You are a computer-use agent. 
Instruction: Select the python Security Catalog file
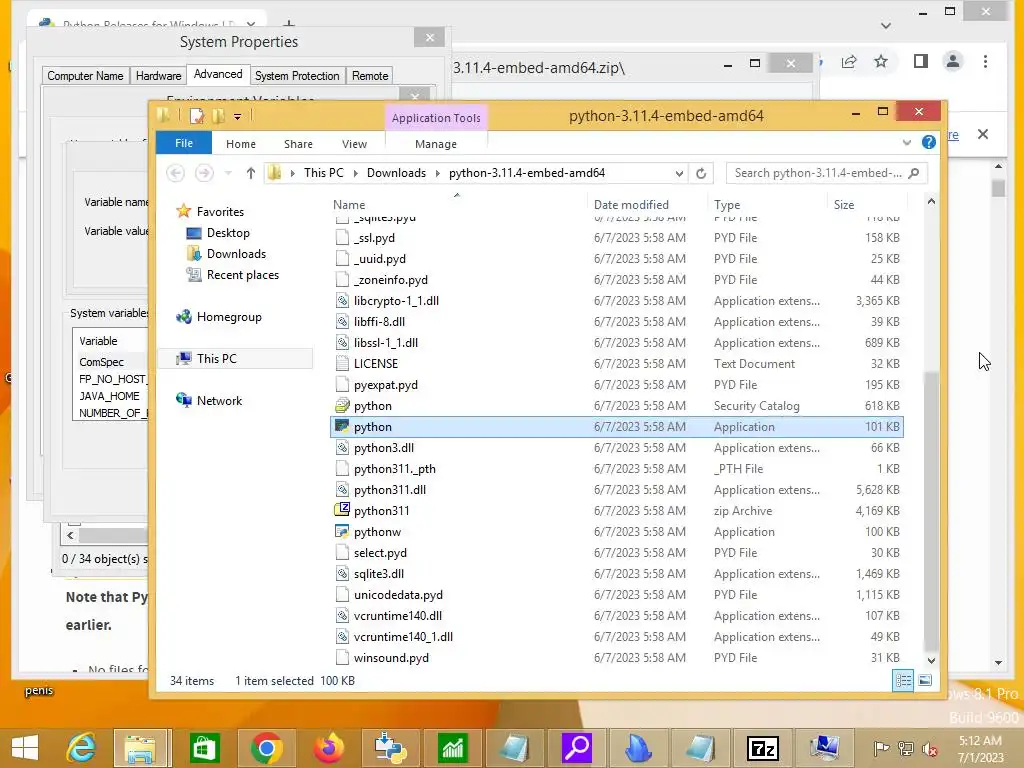(x=372, y=406)
